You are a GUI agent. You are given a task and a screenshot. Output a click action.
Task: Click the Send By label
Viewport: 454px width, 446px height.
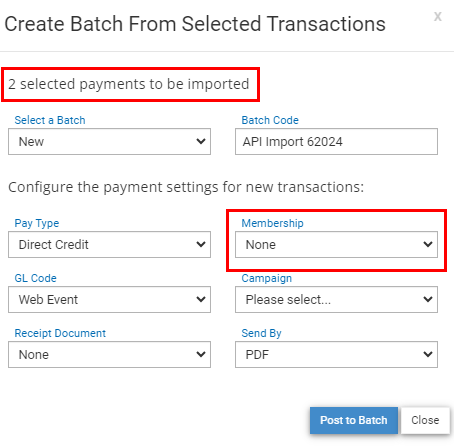[261, 333]
